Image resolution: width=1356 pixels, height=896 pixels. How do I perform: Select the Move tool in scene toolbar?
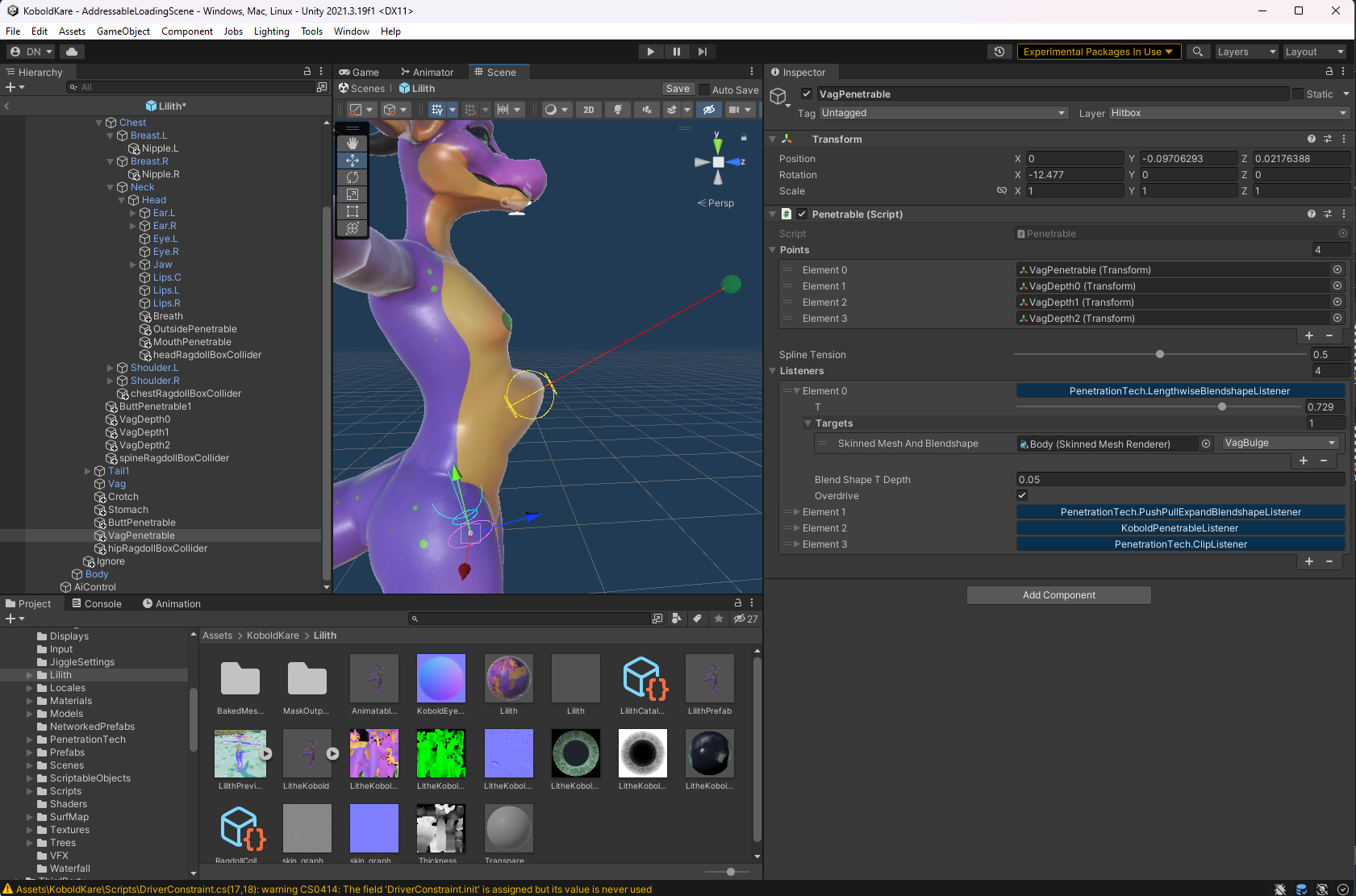(x=353, y=160)
